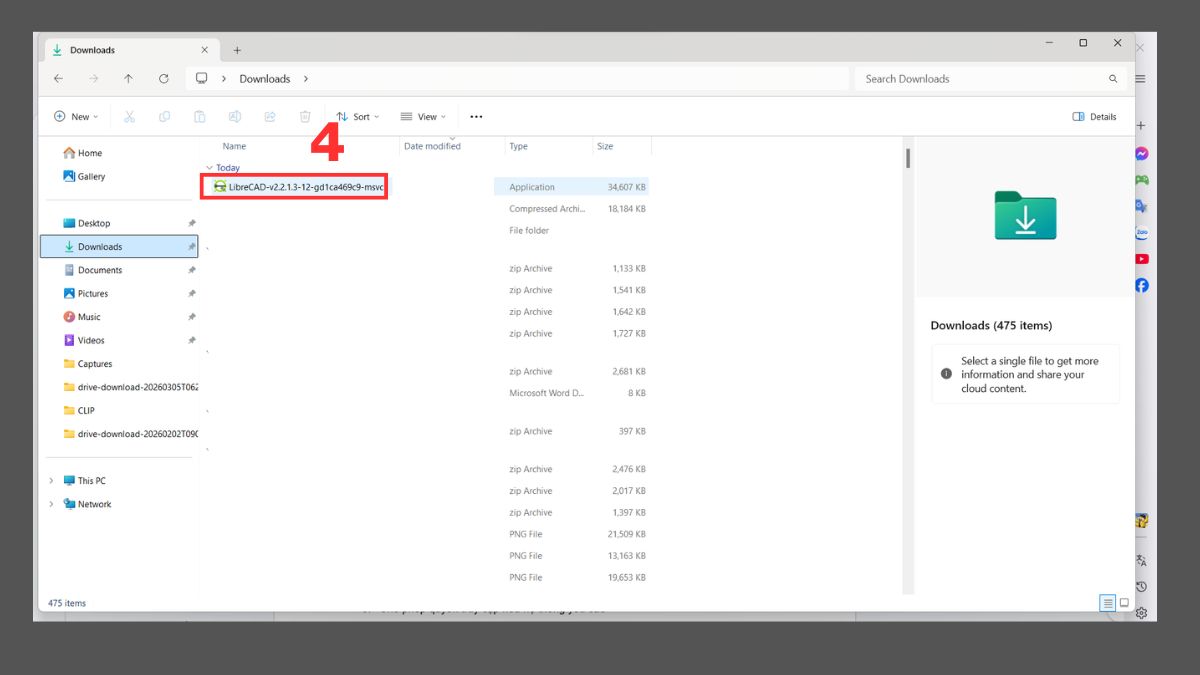Expand This PC tree node
Viewport: 1200px width, 675px height.
click(x=51, y=481)
